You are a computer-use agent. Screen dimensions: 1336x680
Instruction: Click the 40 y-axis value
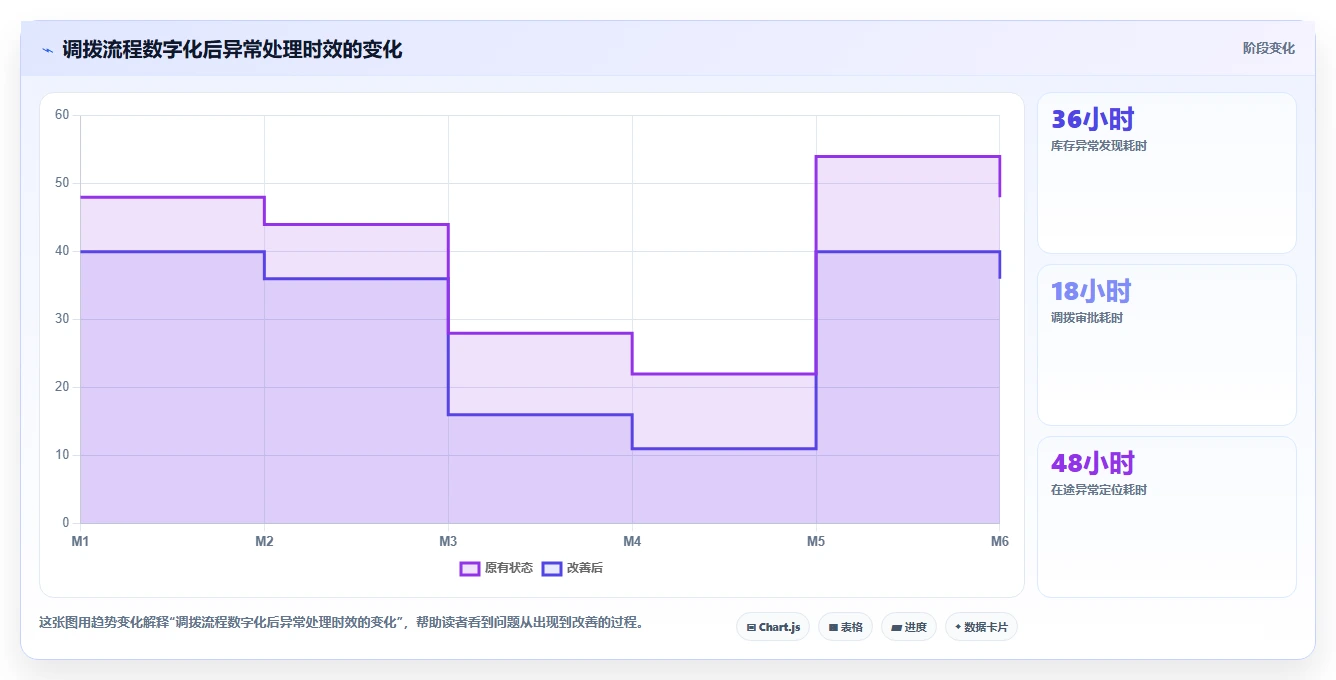click(62, 251)
